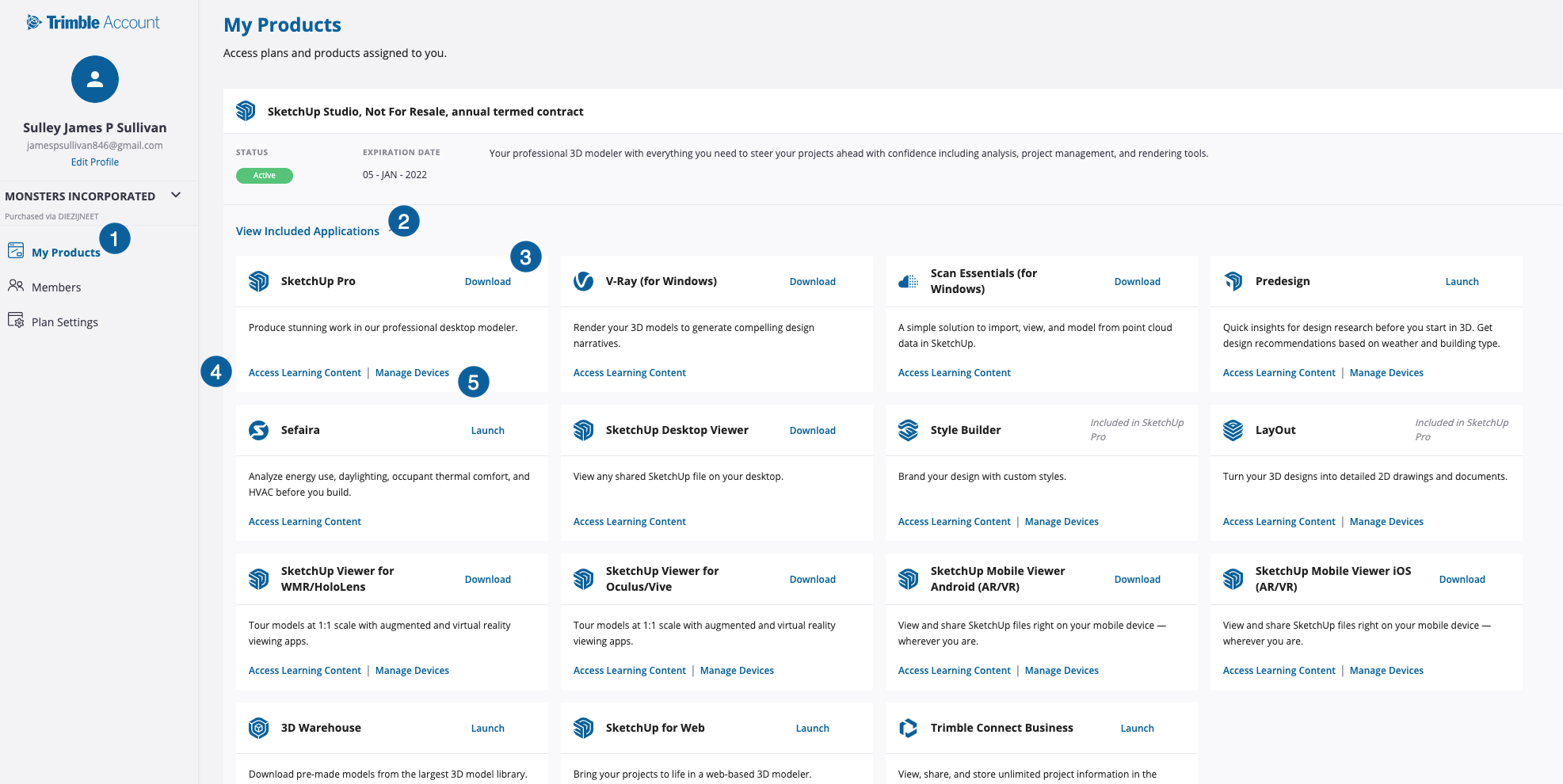The width and height of the screenshot is (1563, 784).
Task: Open Access Learning Content for V-Ray
Action: click(630, 373)
